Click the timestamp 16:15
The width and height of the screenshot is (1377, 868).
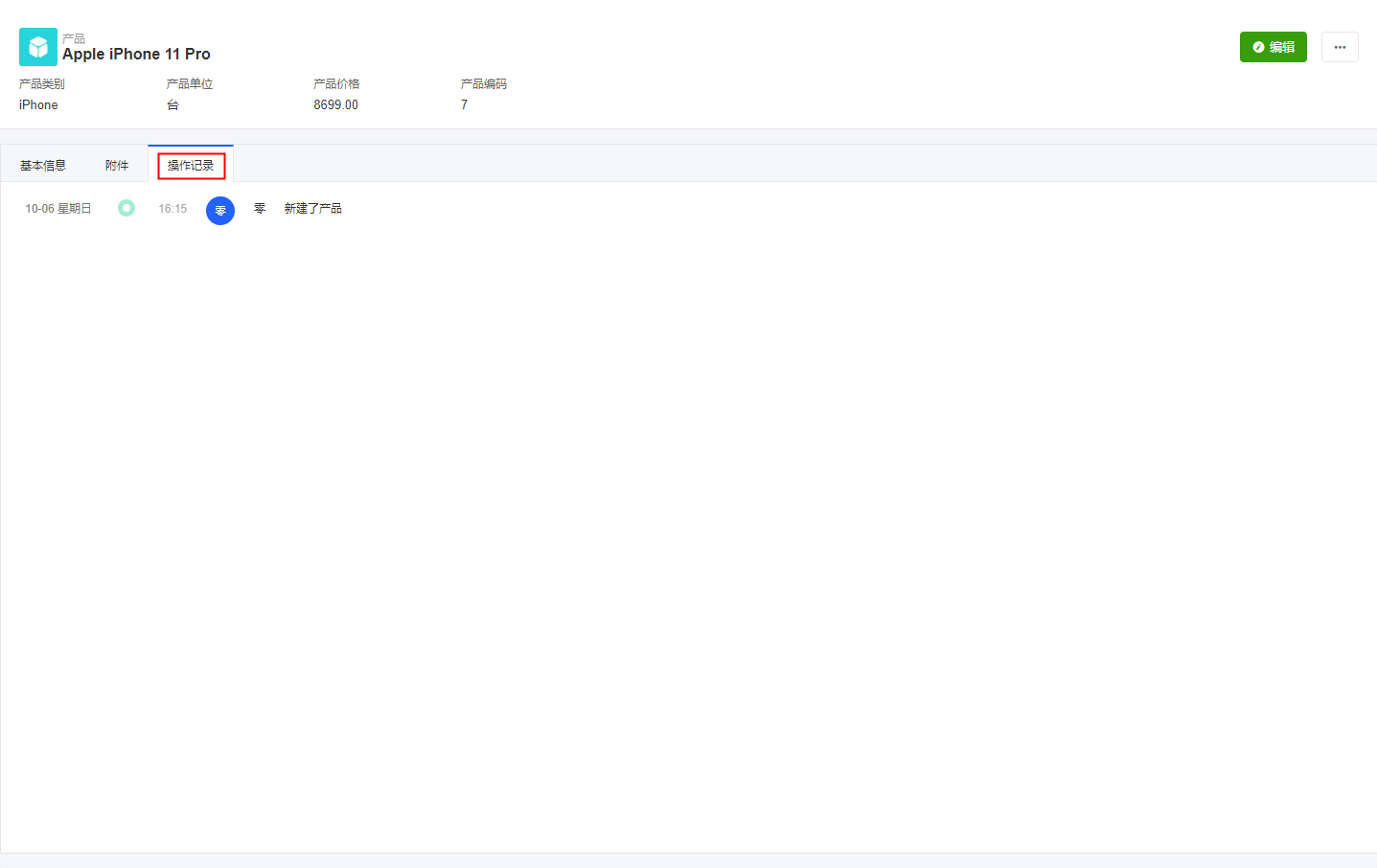172,209
